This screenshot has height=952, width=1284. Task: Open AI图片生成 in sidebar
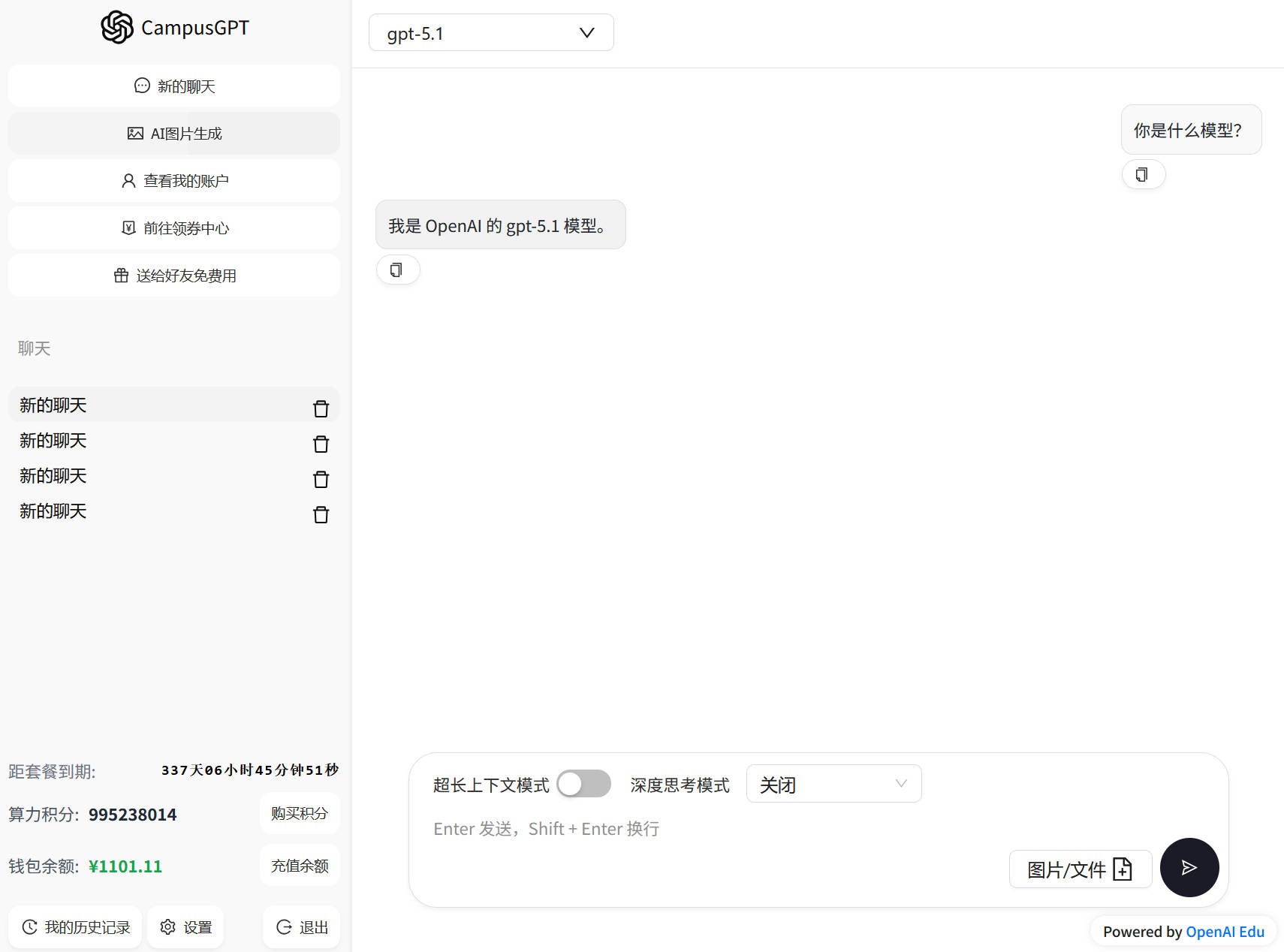pyautogui.click(x=174, y=134)
